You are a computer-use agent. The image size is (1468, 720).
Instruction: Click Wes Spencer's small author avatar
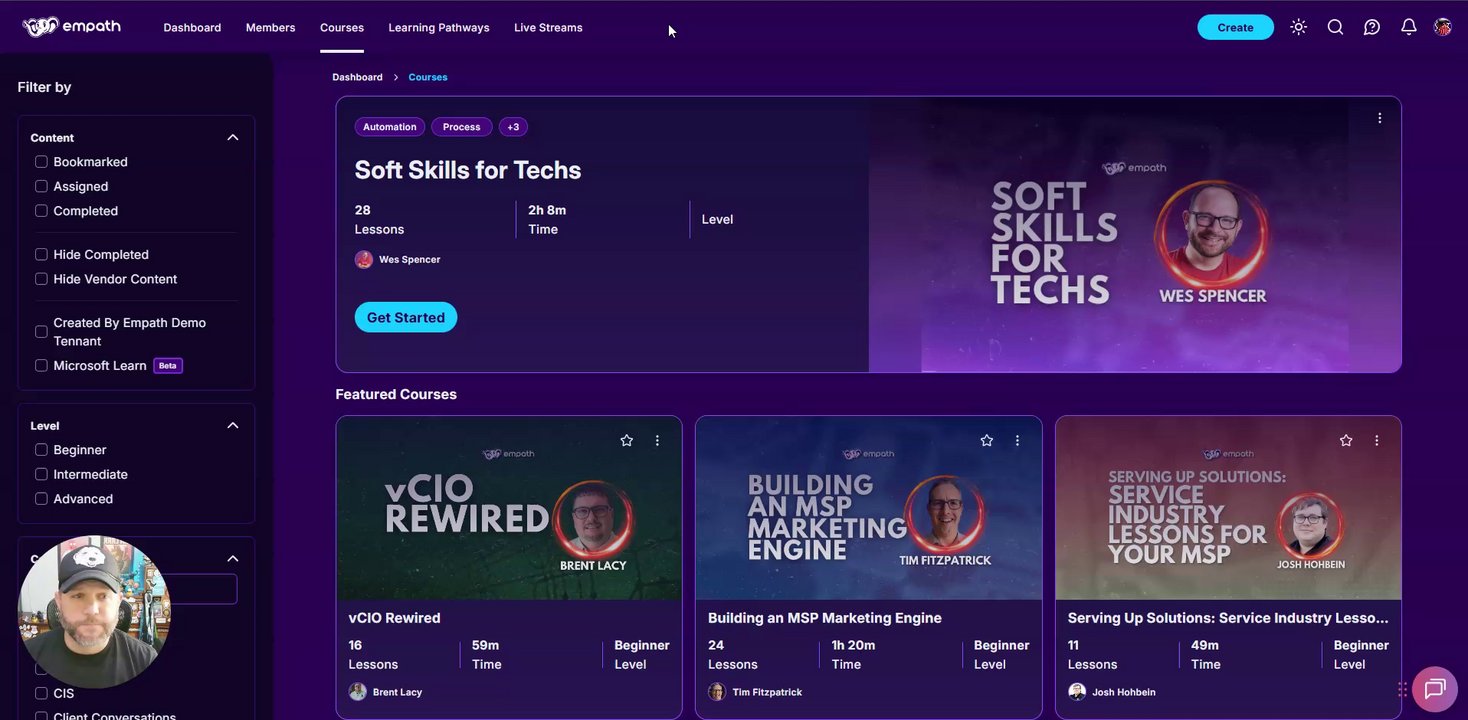pos(364,259)
